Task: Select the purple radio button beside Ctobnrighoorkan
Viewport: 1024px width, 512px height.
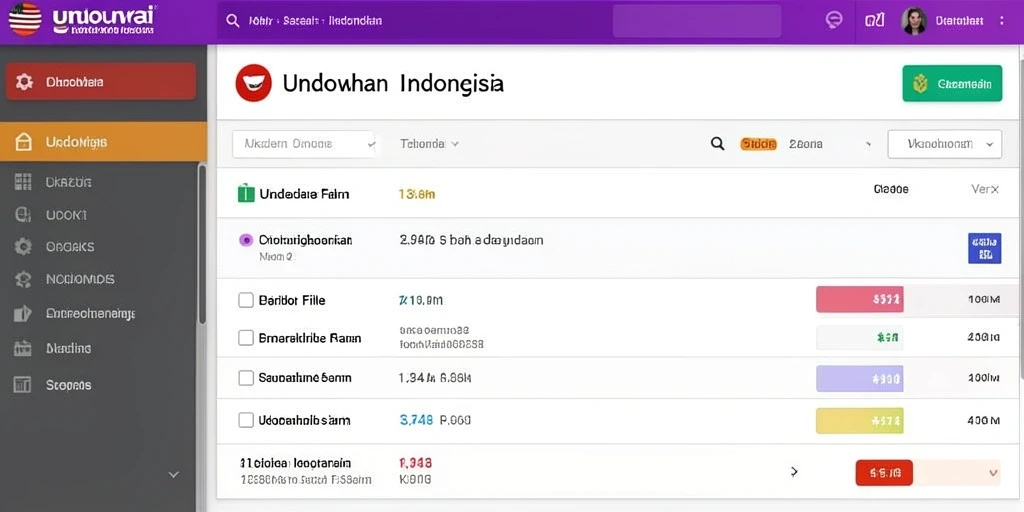Action: (246, 240)
